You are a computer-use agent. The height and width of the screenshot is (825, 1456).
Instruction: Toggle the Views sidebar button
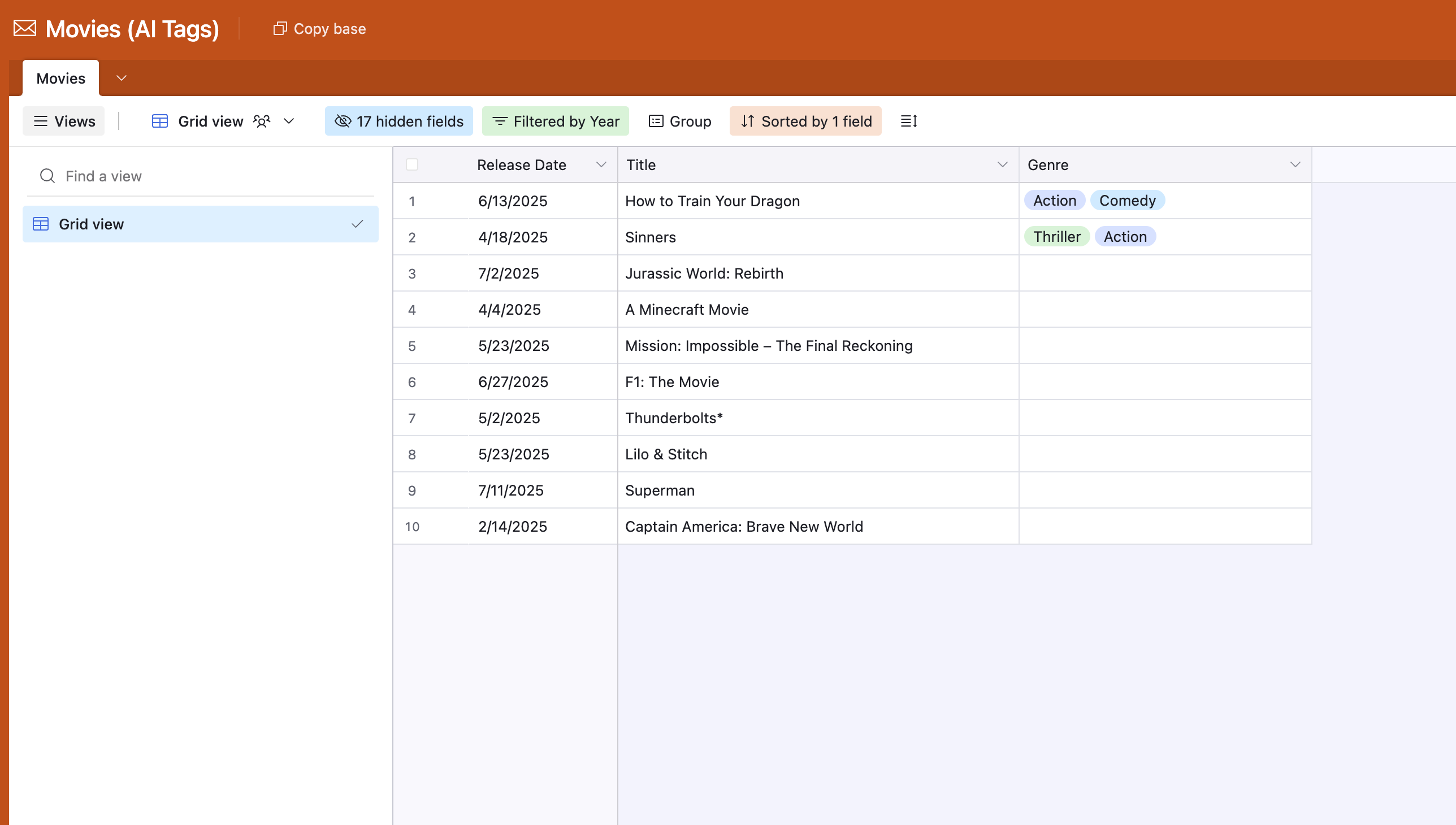pyautogui.click(x=63, y=121)
